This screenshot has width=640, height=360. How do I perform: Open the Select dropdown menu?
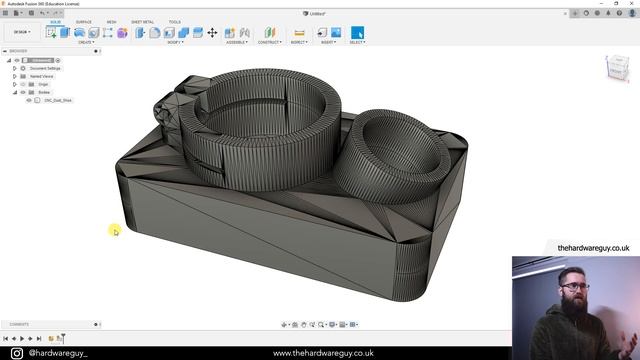point(357,42)
